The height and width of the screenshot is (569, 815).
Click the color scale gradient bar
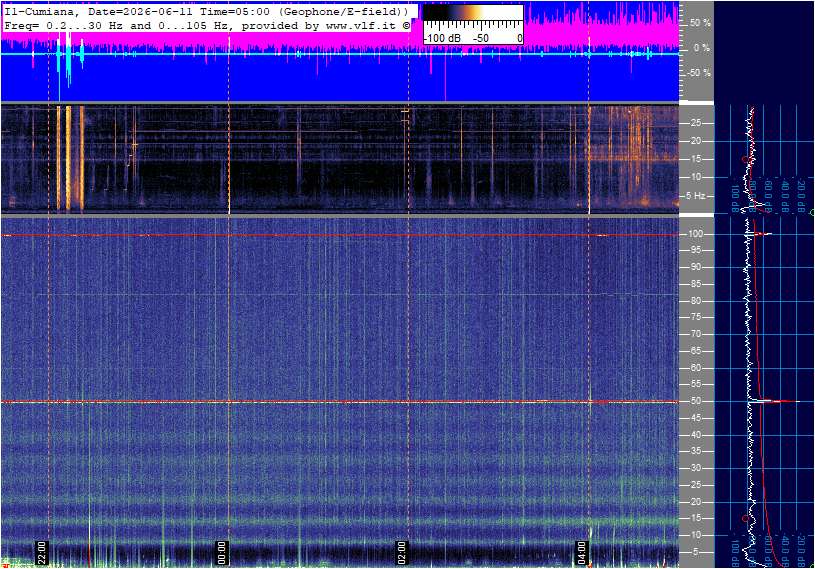[x=473, y=12]
